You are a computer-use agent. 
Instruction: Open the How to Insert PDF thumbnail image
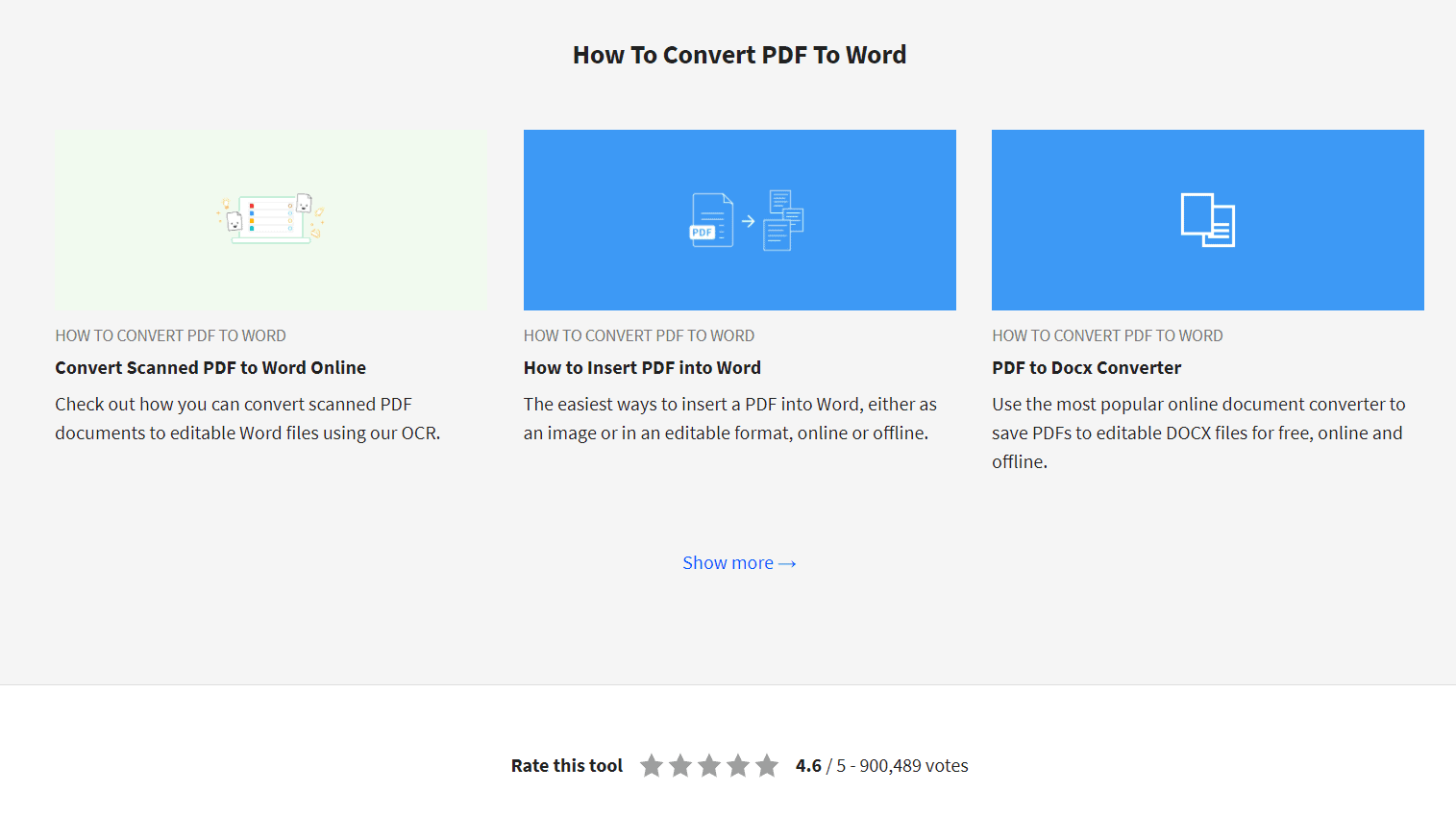coord(740,220)
